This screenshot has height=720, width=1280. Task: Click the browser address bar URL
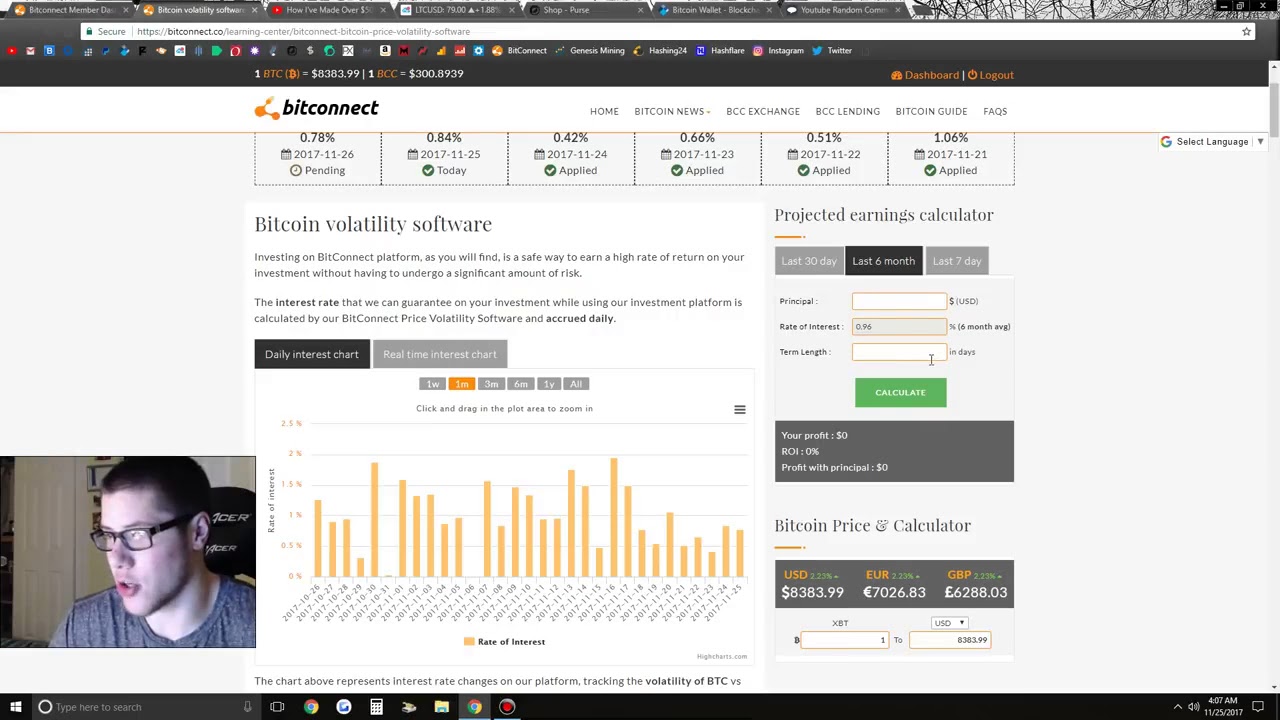pyautogui.click(x=304, y=32)
